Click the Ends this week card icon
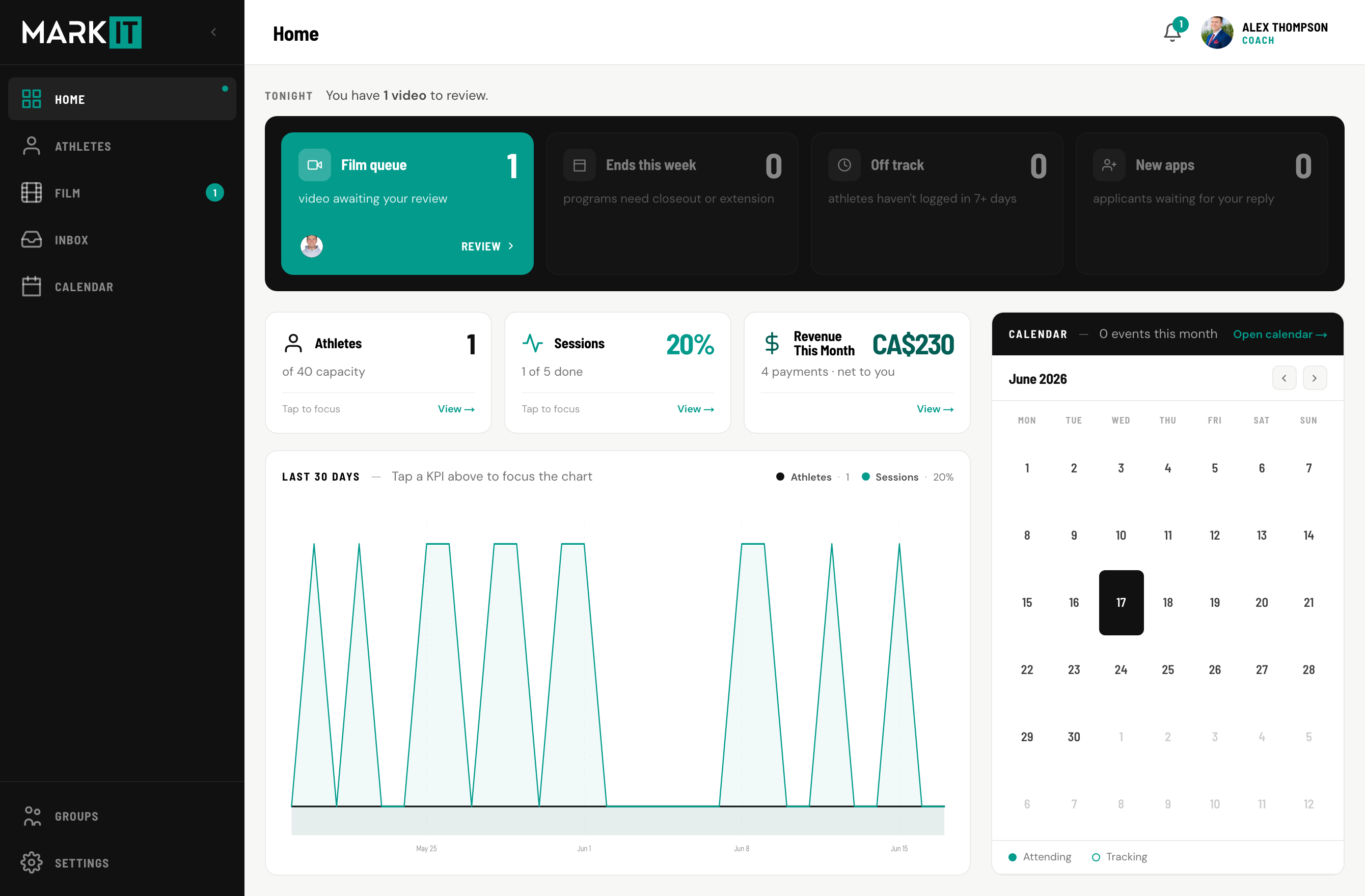1365x896 pixels. click(x=579, y=165)
